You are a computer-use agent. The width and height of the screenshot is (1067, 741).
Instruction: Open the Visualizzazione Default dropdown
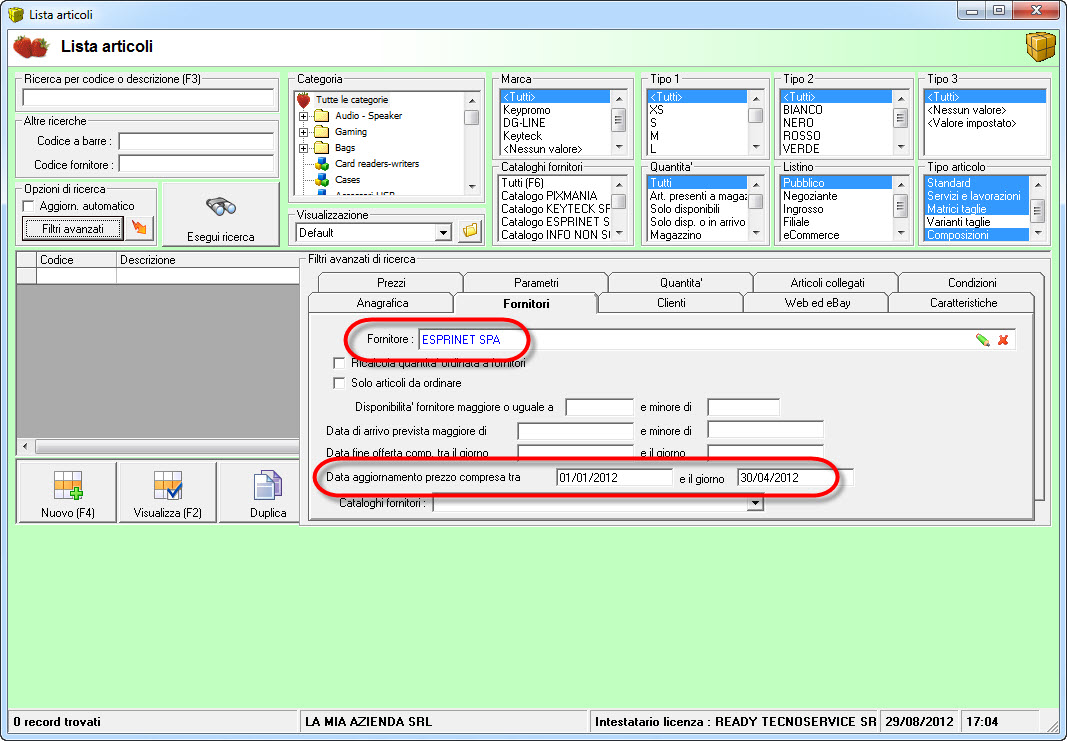[x=443, y=233]
